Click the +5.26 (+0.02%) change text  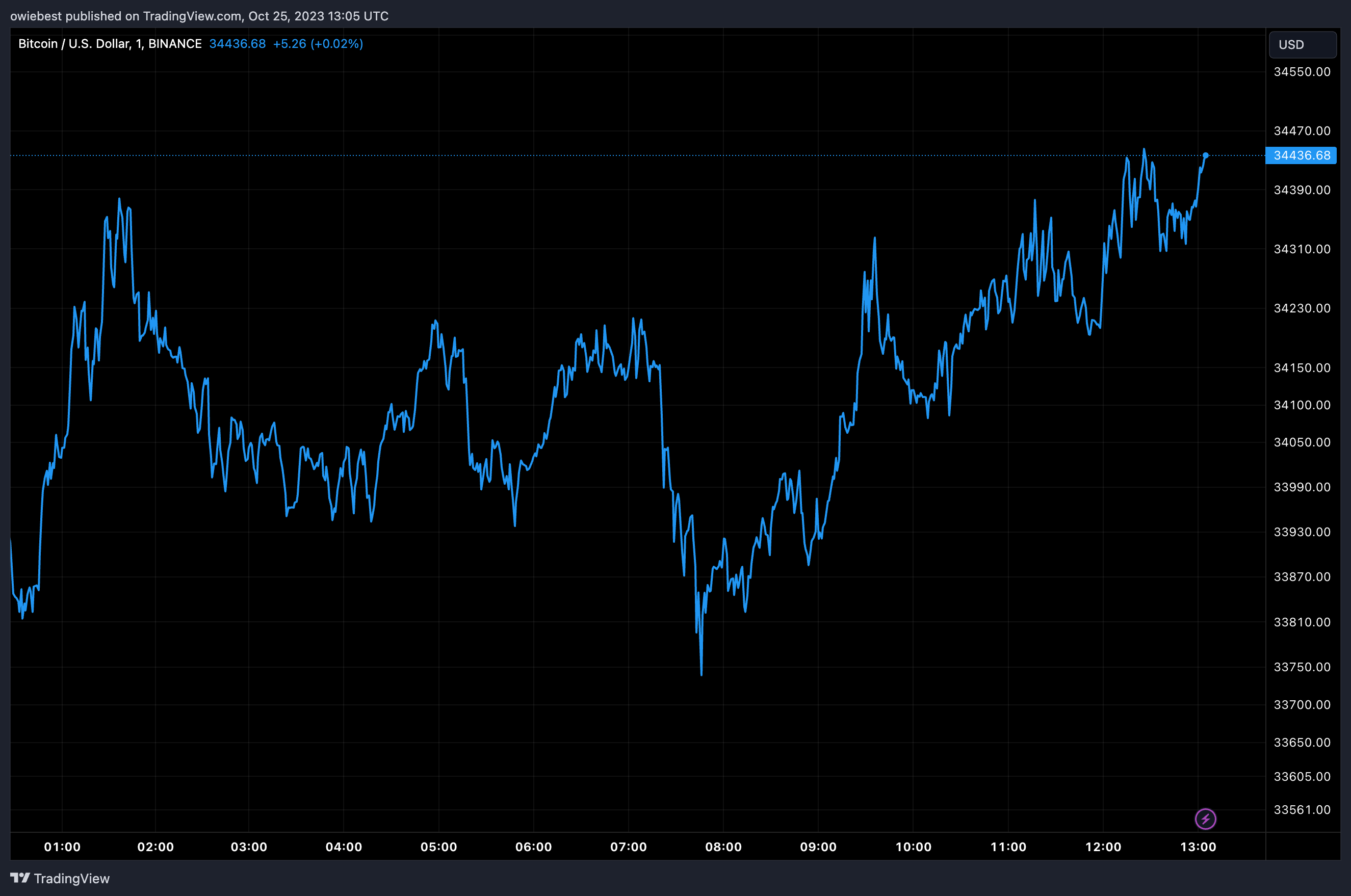click(x=318, y=44)
